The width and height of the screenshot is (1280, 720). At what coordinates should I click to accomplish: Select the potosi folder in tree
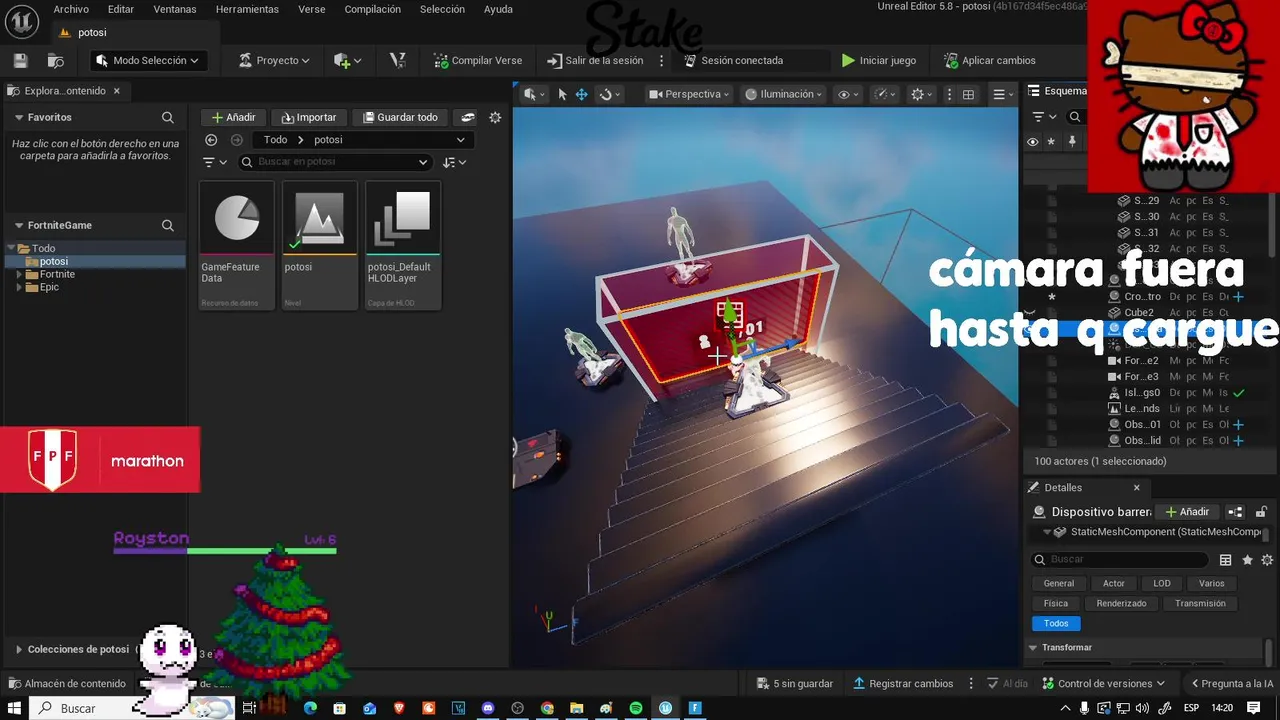(x=54, y=261)
